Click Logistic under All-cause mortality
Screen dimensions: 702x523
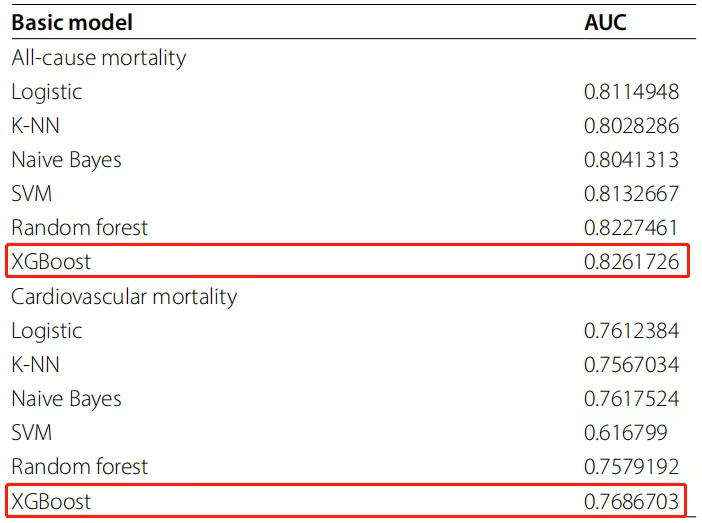pyautogui.click(x=47, y=92)
